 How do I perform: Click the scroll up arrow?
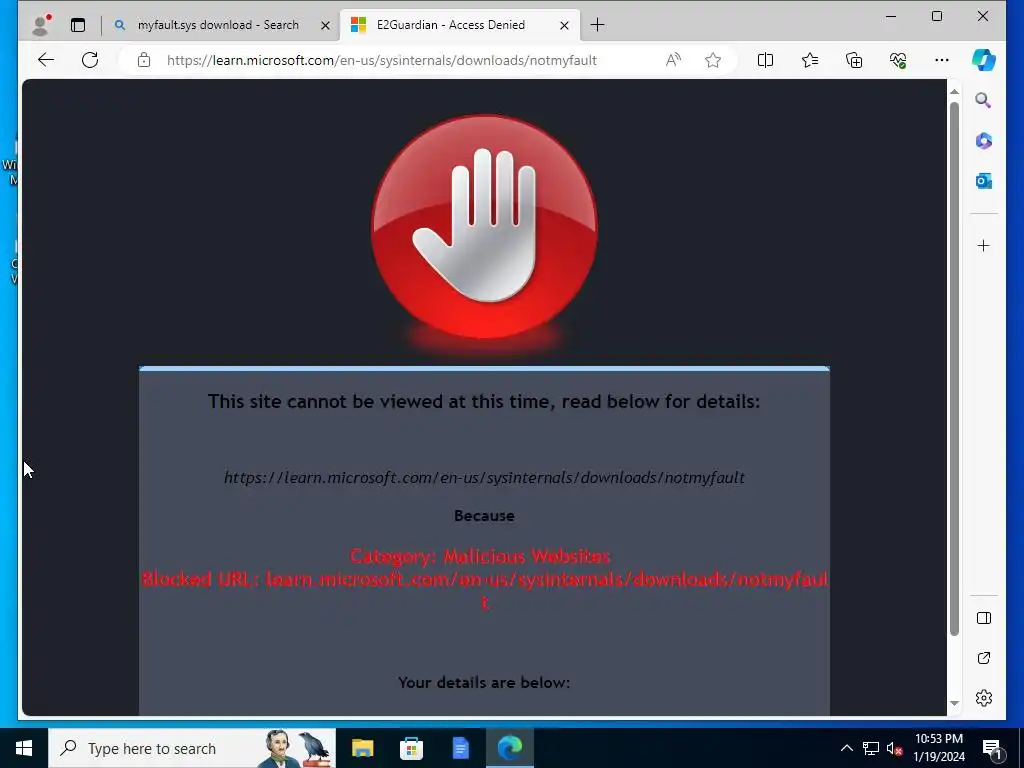click(x=954, y=92)
